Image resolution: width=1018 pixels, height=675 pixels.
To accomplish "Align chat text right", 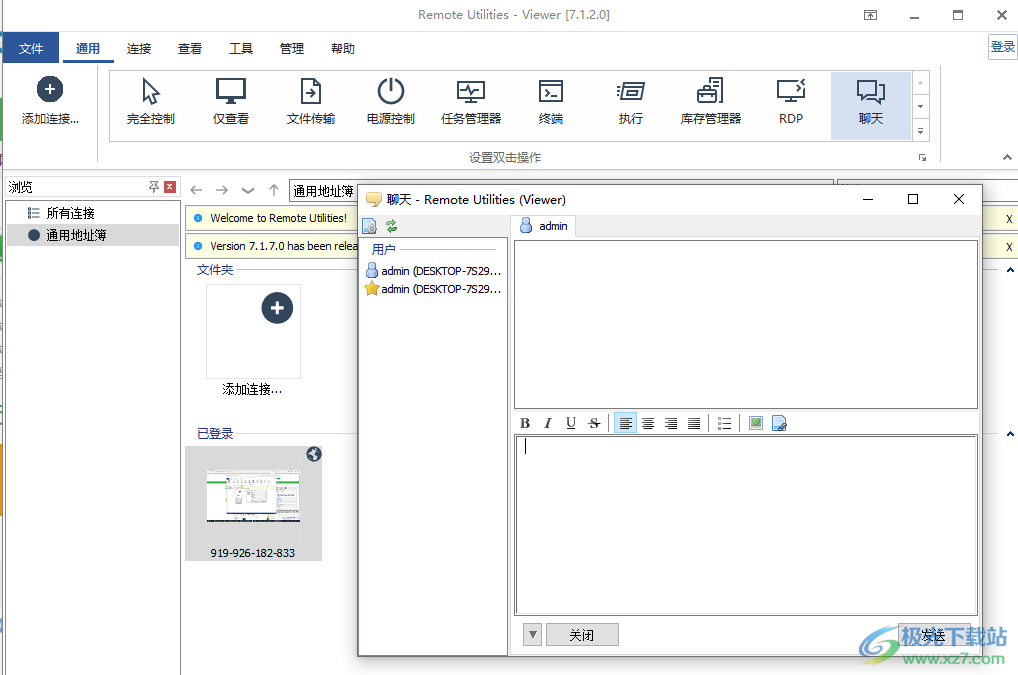I will (671, 423).
